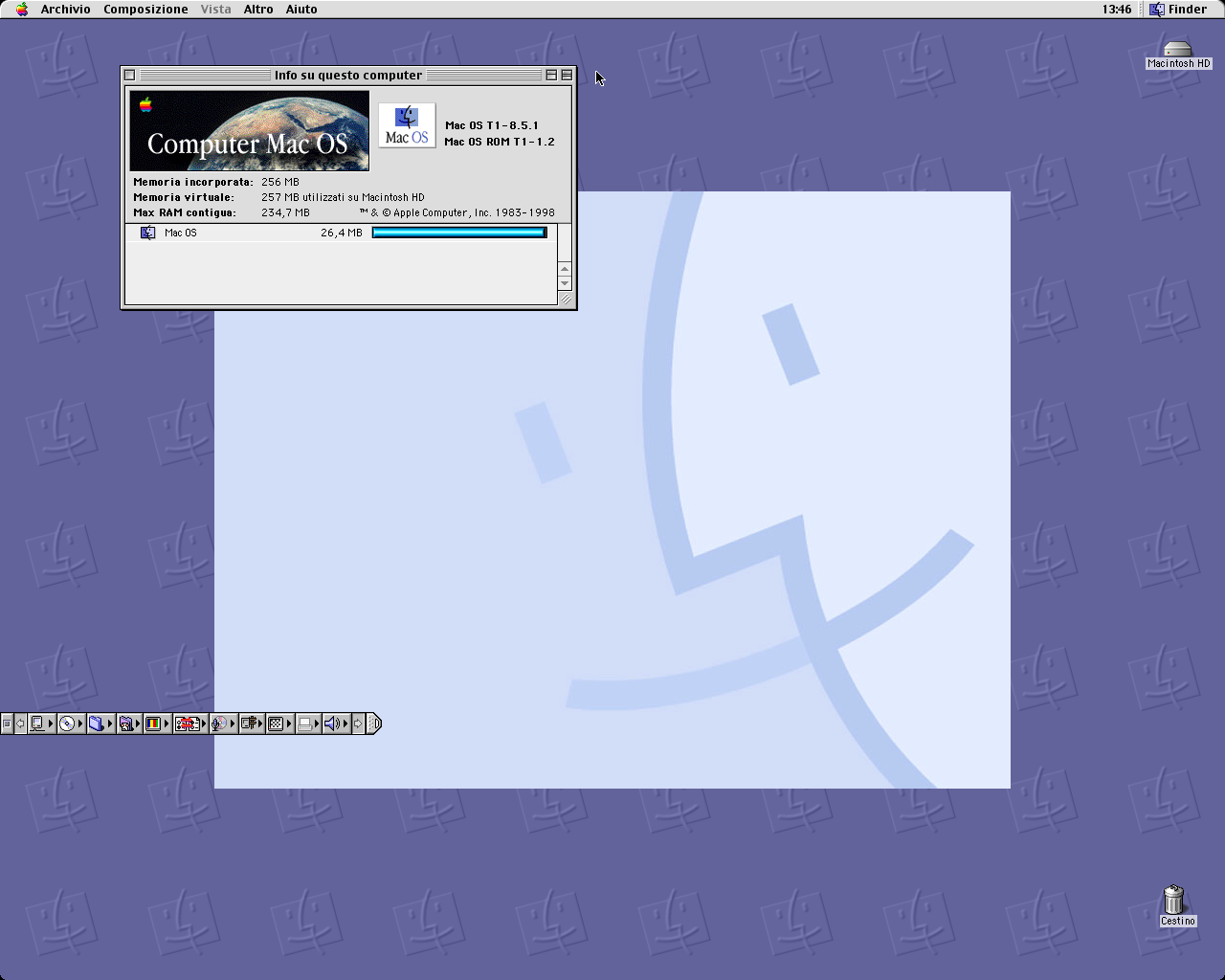Click the zoom box of the info window
Screen dimensions: 1225x980
[551, 75]
